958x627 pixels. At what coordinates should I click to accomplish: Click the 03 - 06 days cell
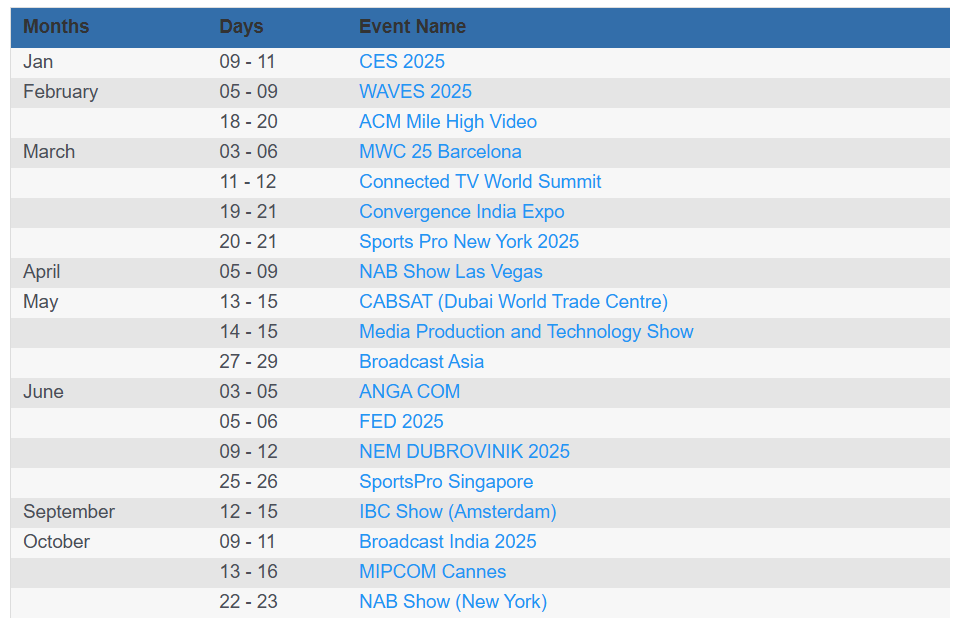tap(249, 152)
